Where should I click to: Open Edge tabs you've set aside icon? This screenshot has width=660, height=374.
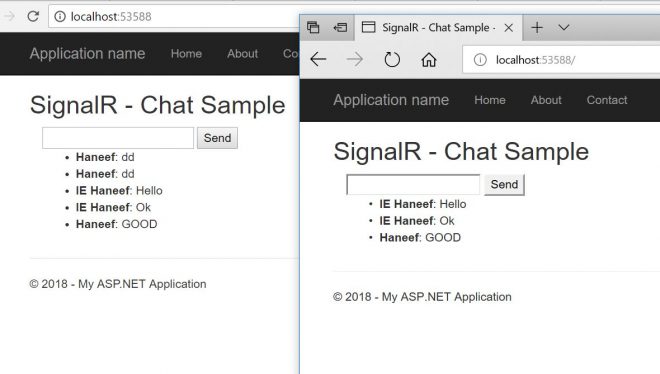313,27
